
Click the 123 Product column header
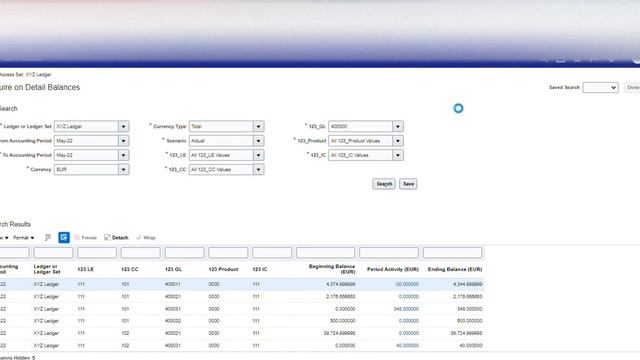click(223, 269)
